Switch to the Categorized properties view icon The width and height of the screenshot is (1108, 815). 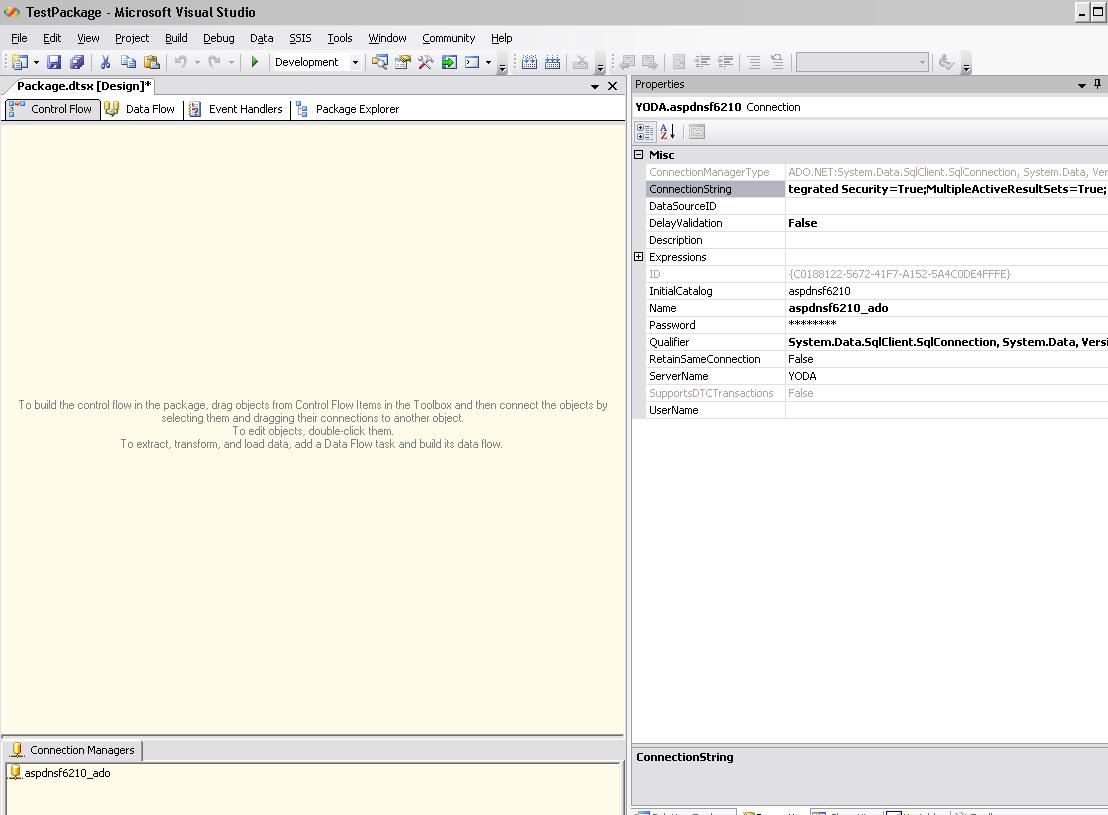[x=645, y=131]
